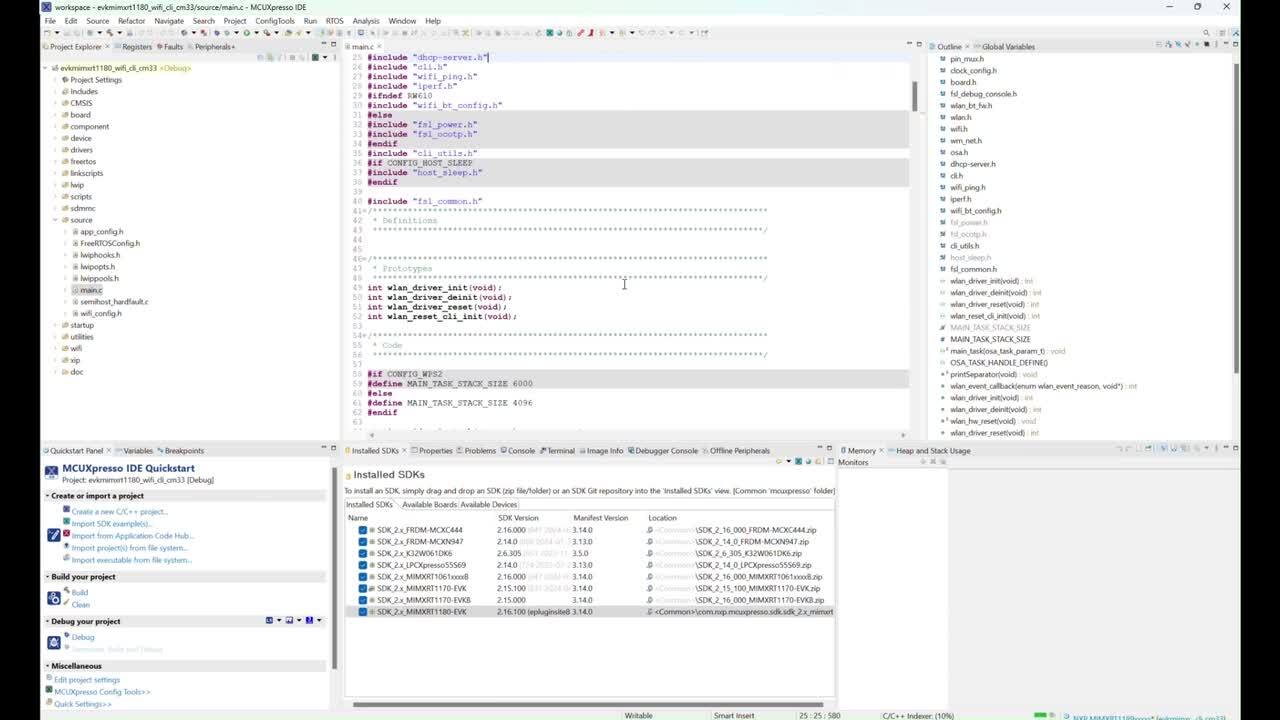Image resolution: width=1280 pixels, height=720 pixels.
Task: Click the MCUXpresso IDE Quickstart logo icon
Action: [51, 472]
